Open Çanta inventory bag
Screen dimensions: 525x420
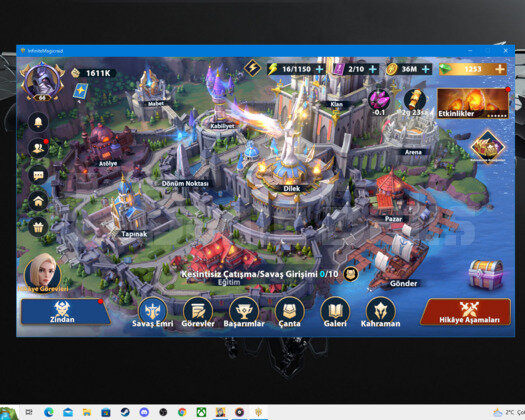[x=289, y=312]
